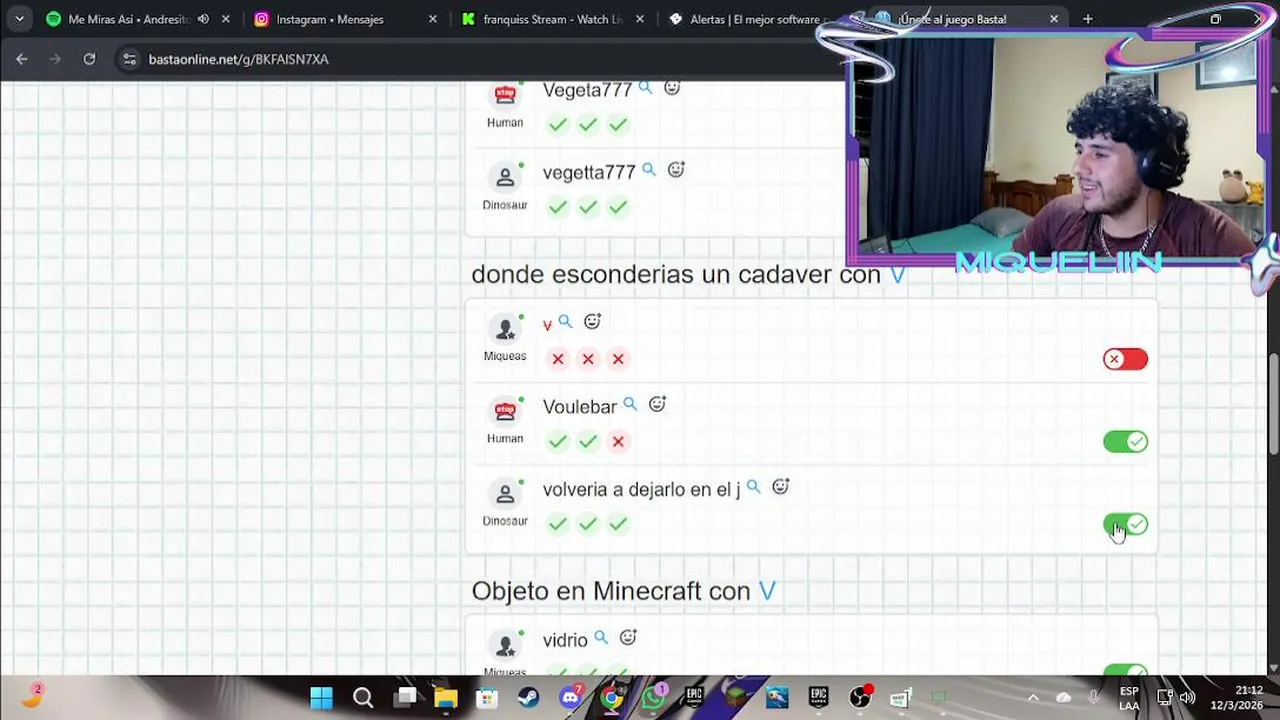
Task: Click the answer text "vidrio"
Action: click(565, 640)
